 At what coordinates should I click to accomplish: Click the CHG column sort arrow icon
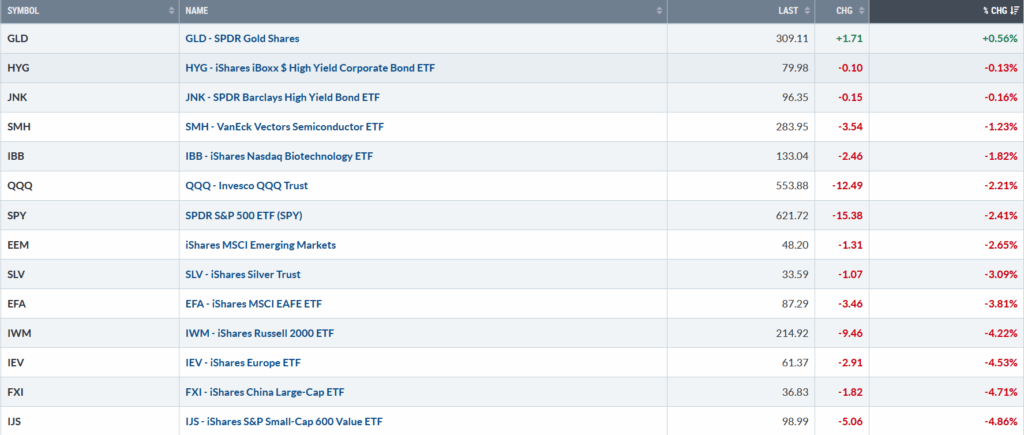click(x=861, y=11)
